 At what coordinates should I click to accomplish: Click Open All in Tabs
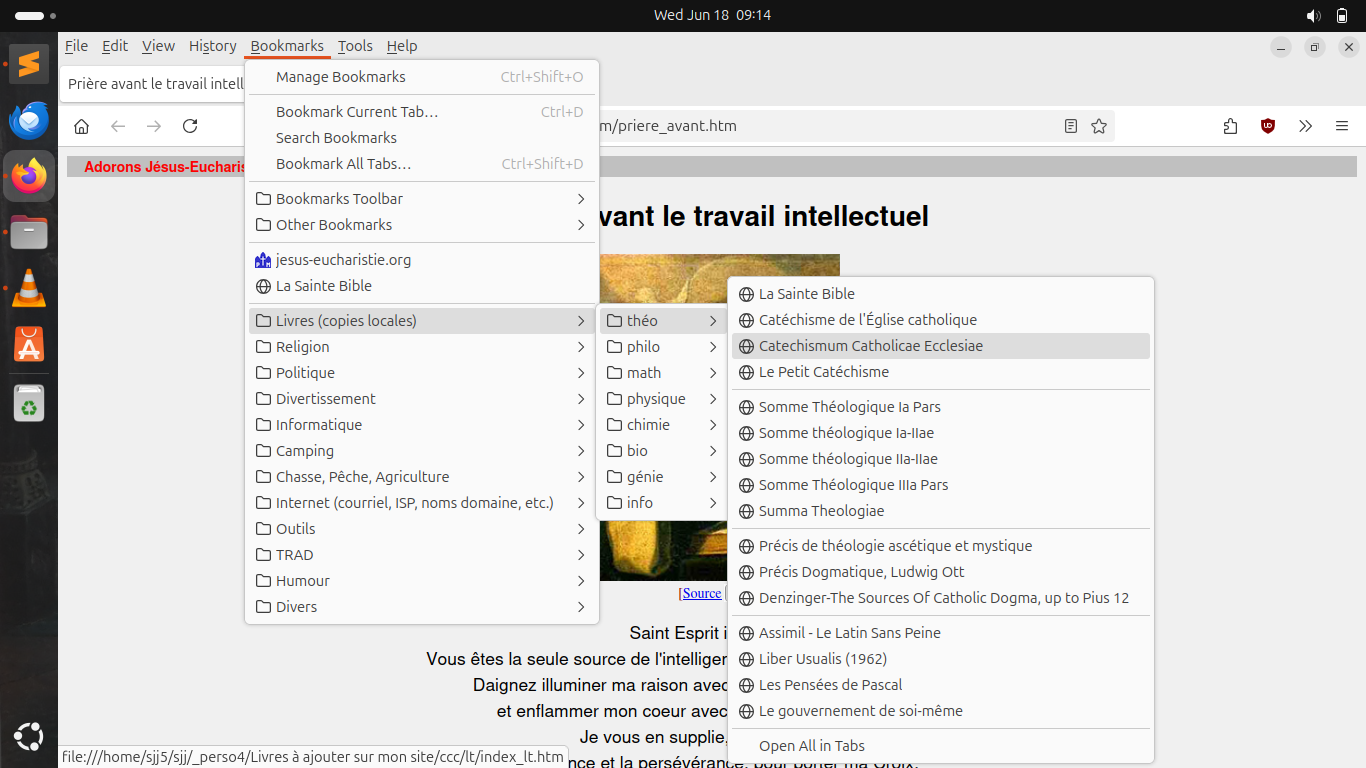click(811, 746)
